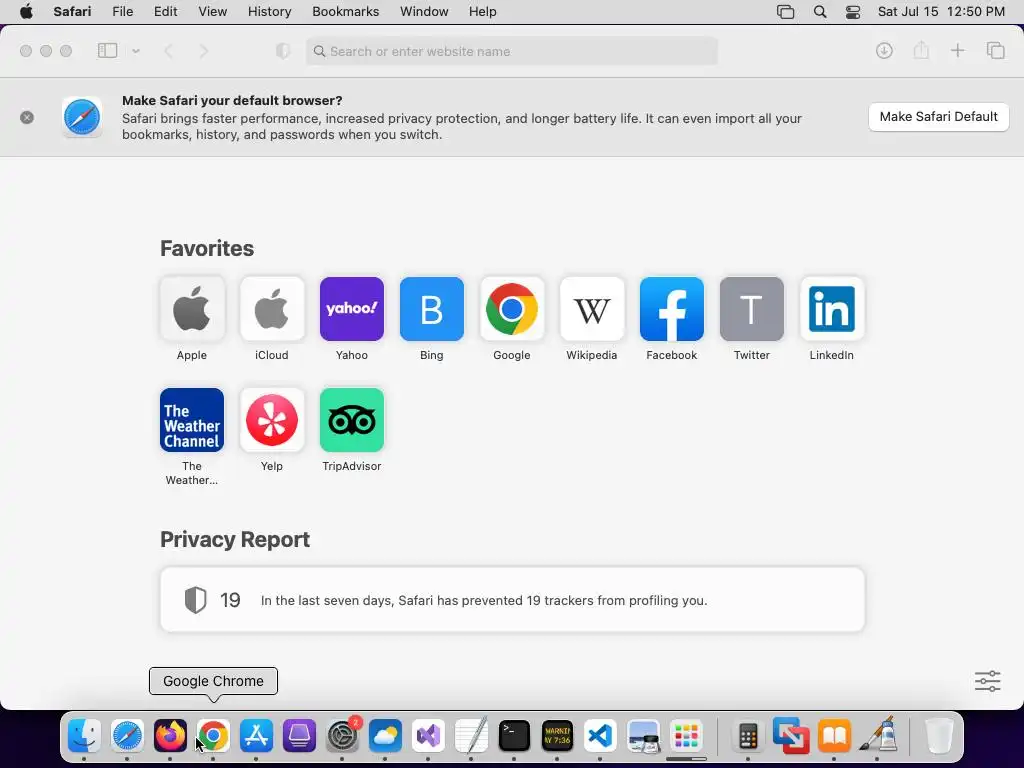Open the Apple menu
This screenshot has width=1024, height=768.
(26, 12)
